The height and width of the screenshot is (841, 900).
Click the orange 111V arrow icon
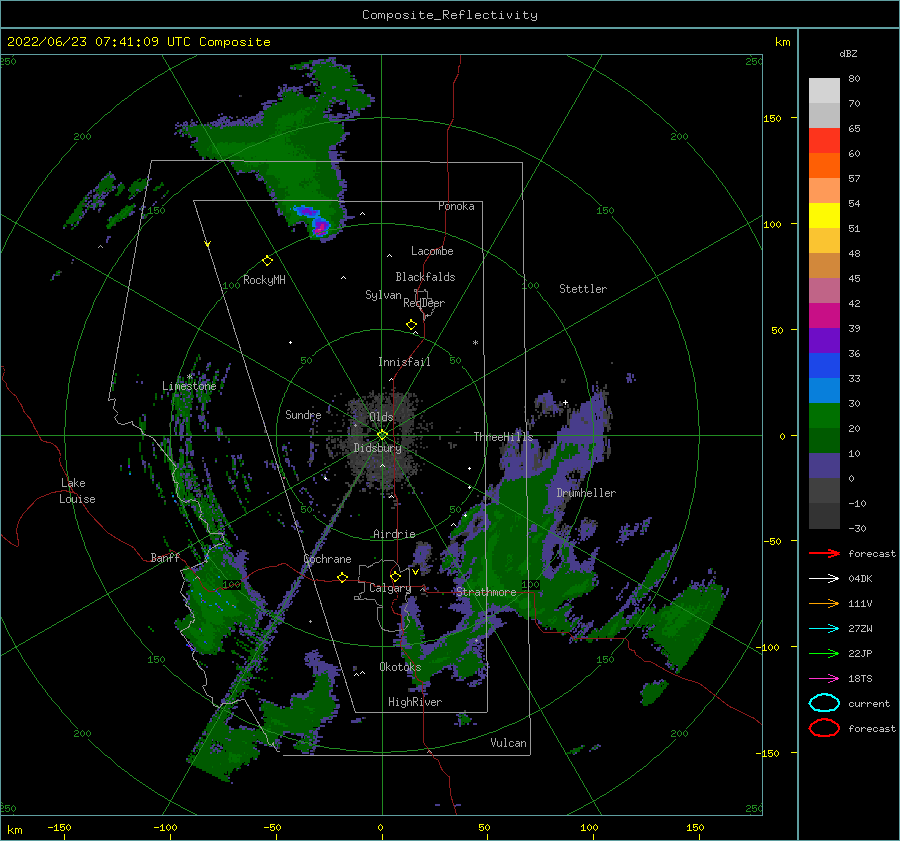coord(824,603)
